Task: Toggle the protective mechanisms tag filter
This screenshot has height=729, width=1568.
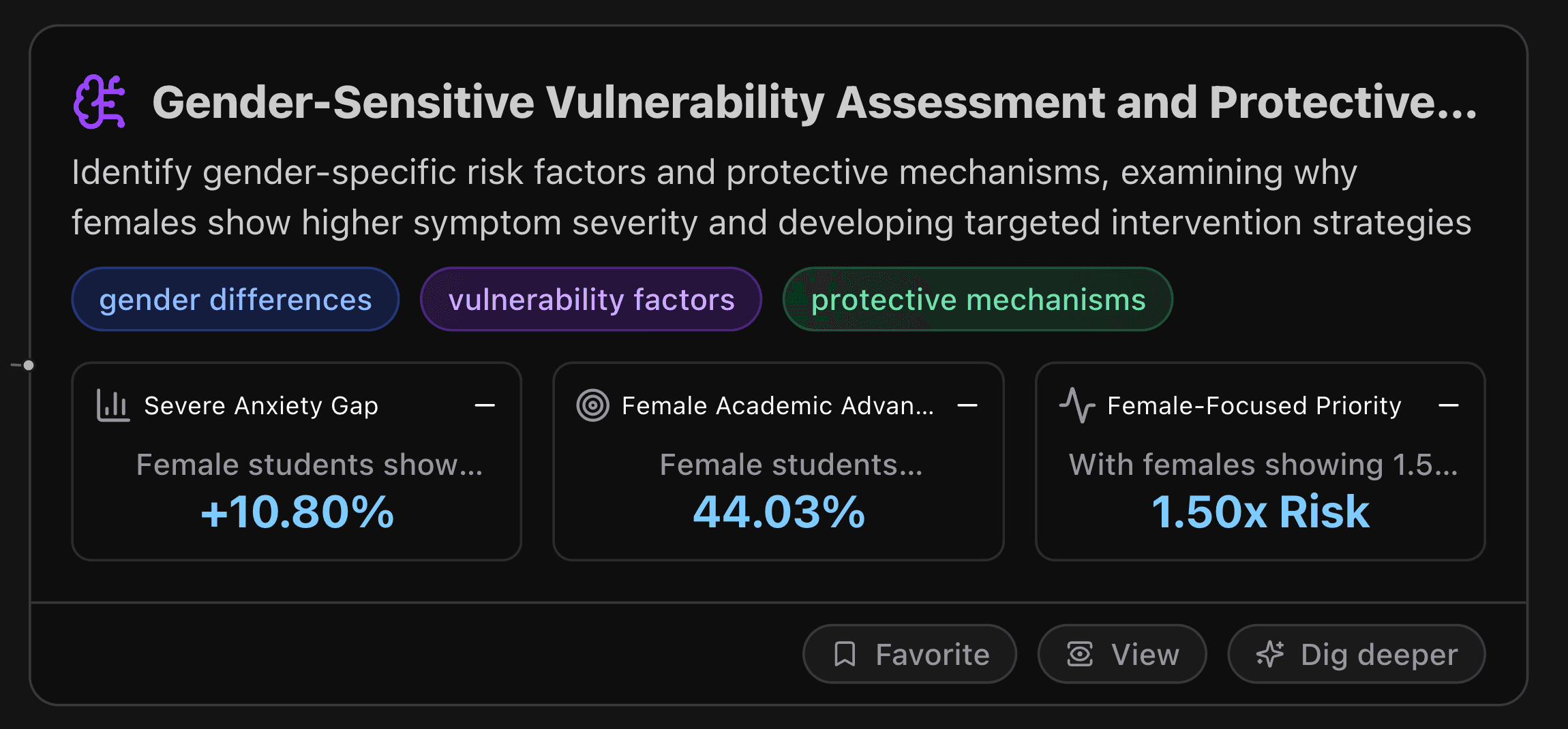Action: [978, 298]
